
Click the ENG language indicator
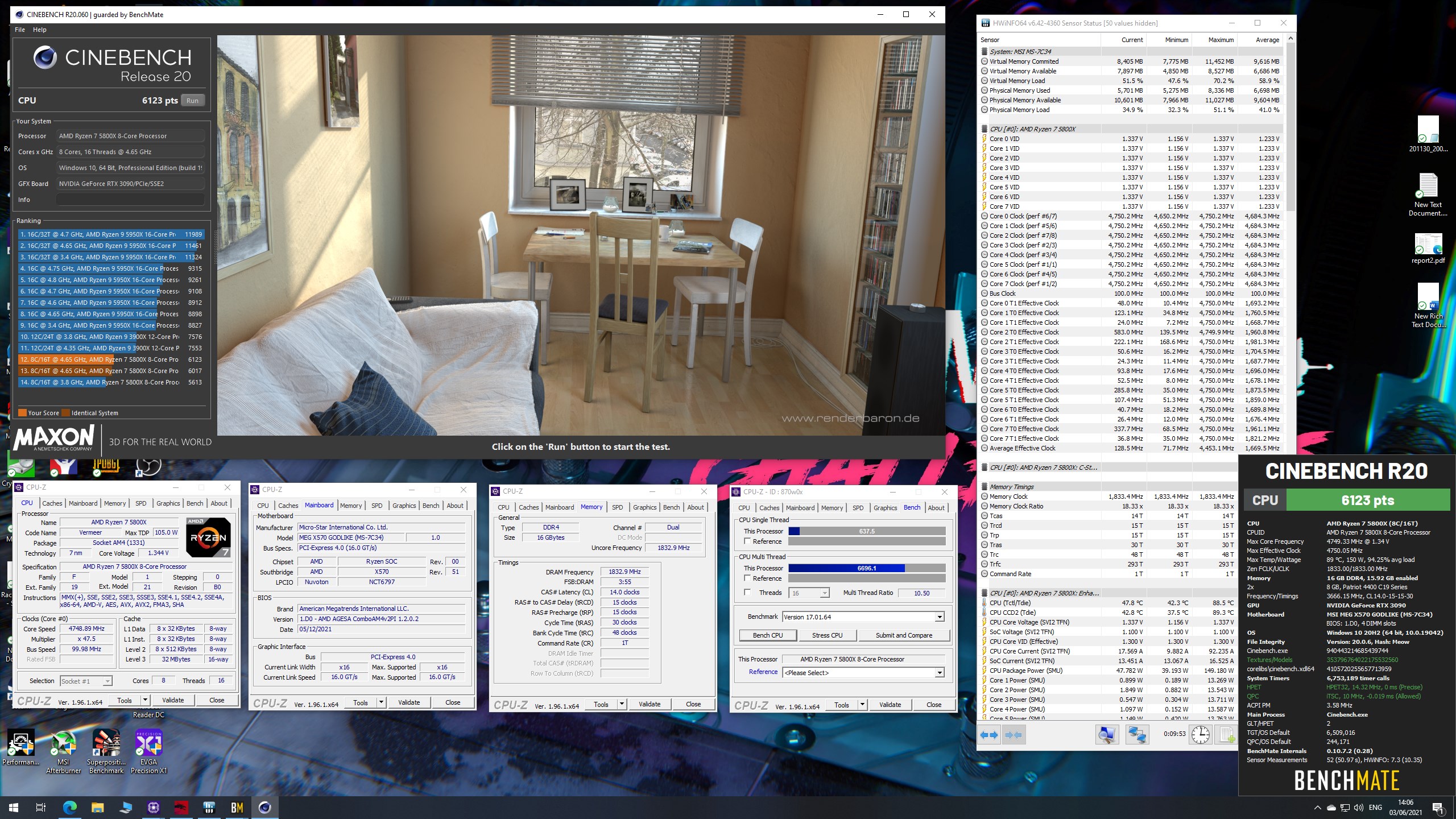[1375, 807]
